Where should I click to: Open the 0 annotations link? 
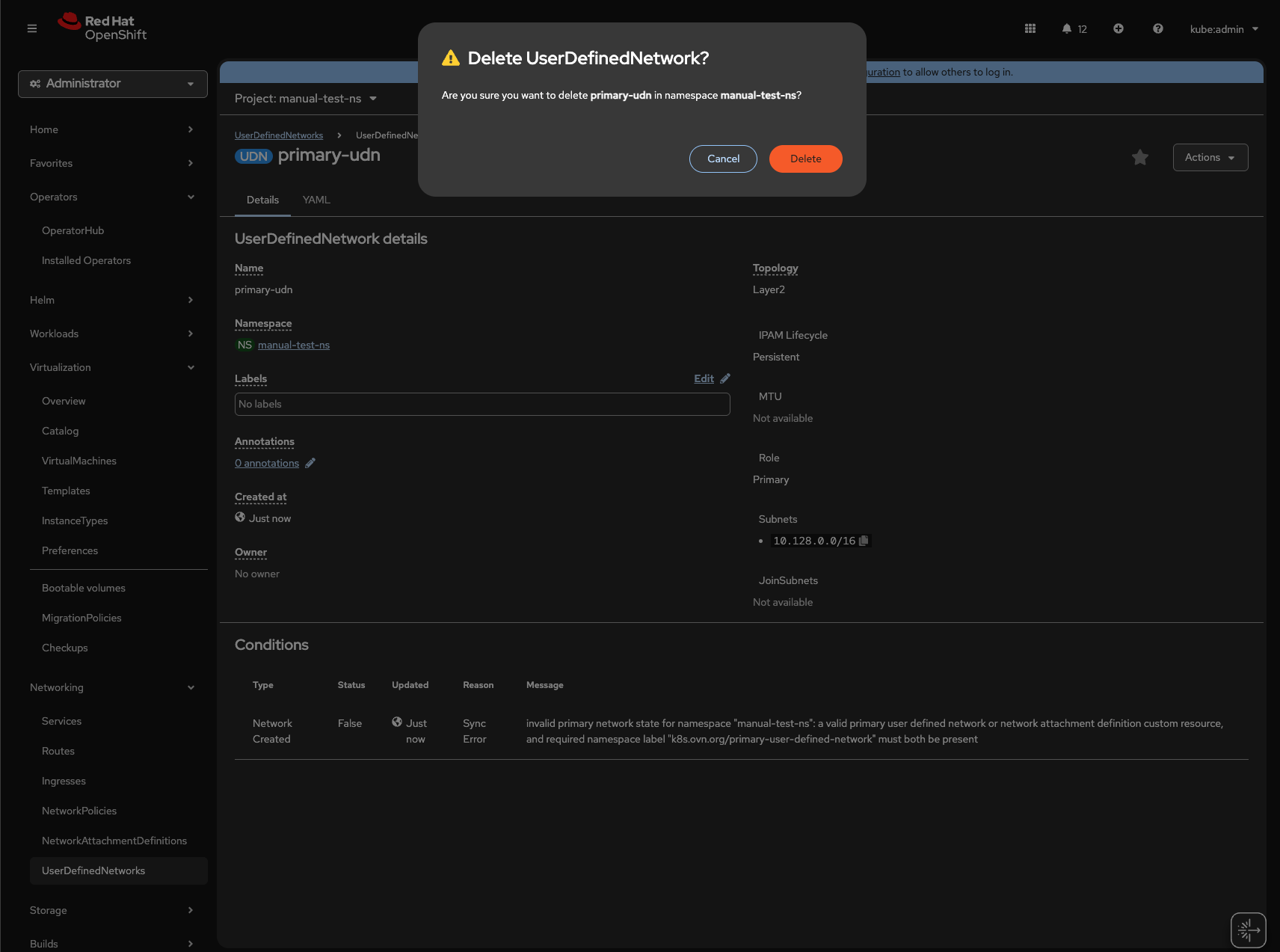[267, 463]
